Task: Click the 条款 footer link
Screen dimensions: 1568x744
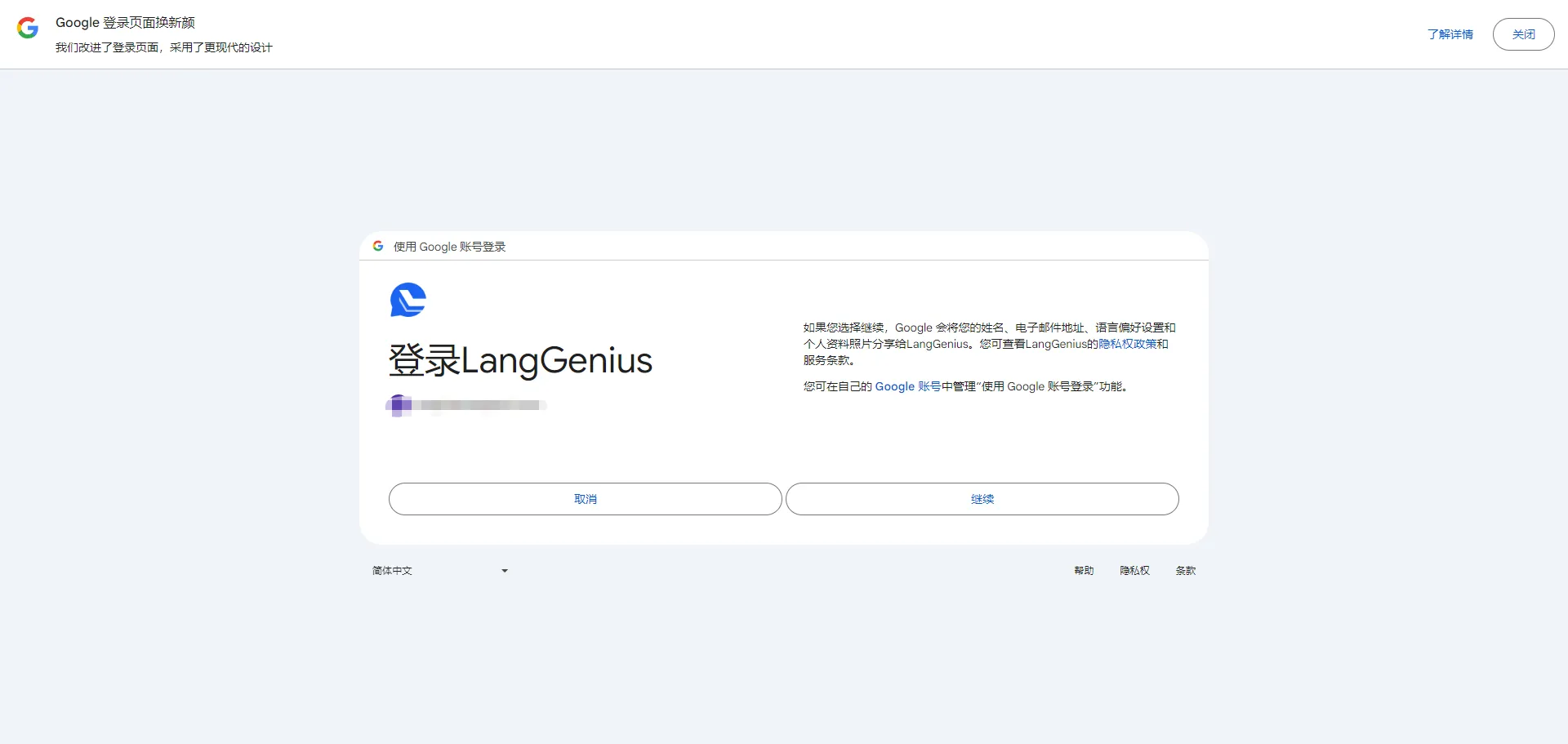Action: coord(1186,571)
